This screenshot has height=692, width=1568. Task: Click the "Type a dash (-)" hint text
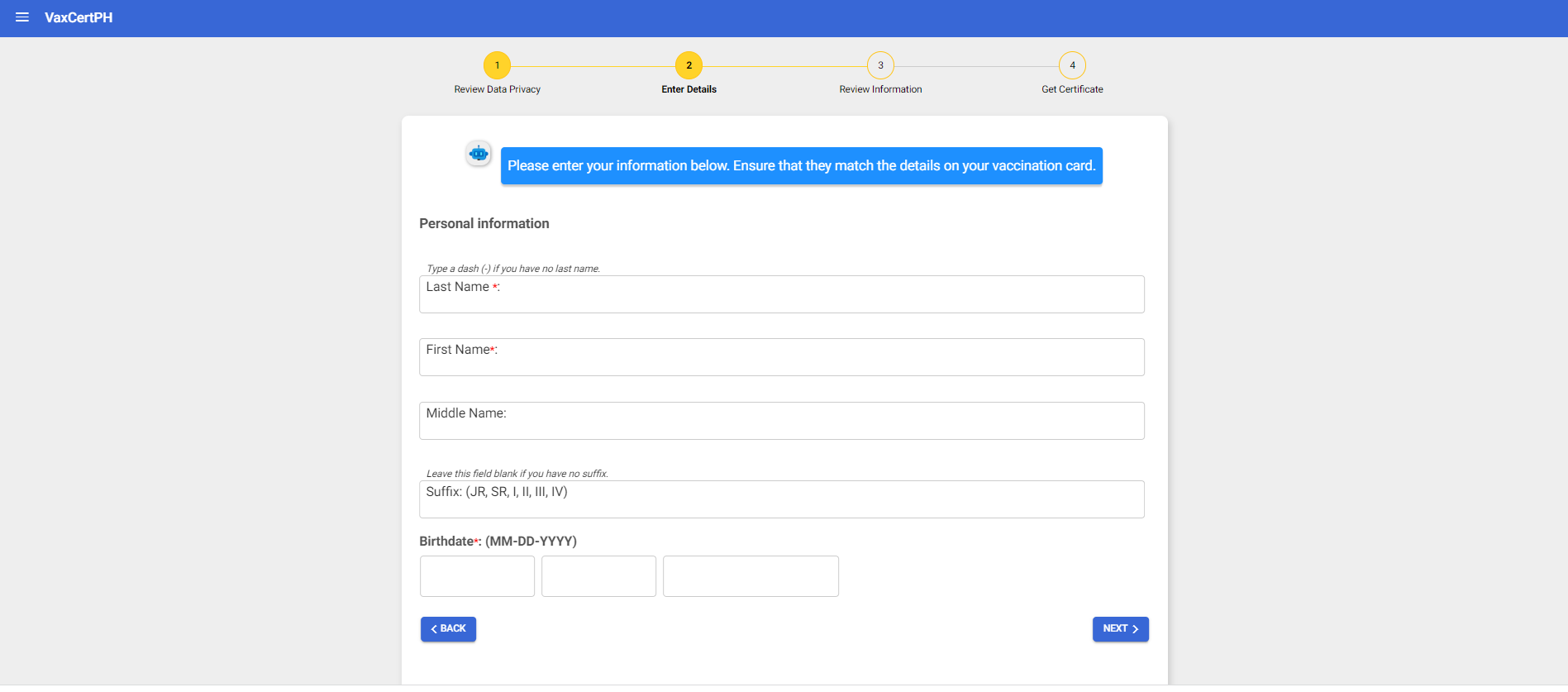(513, 269)
